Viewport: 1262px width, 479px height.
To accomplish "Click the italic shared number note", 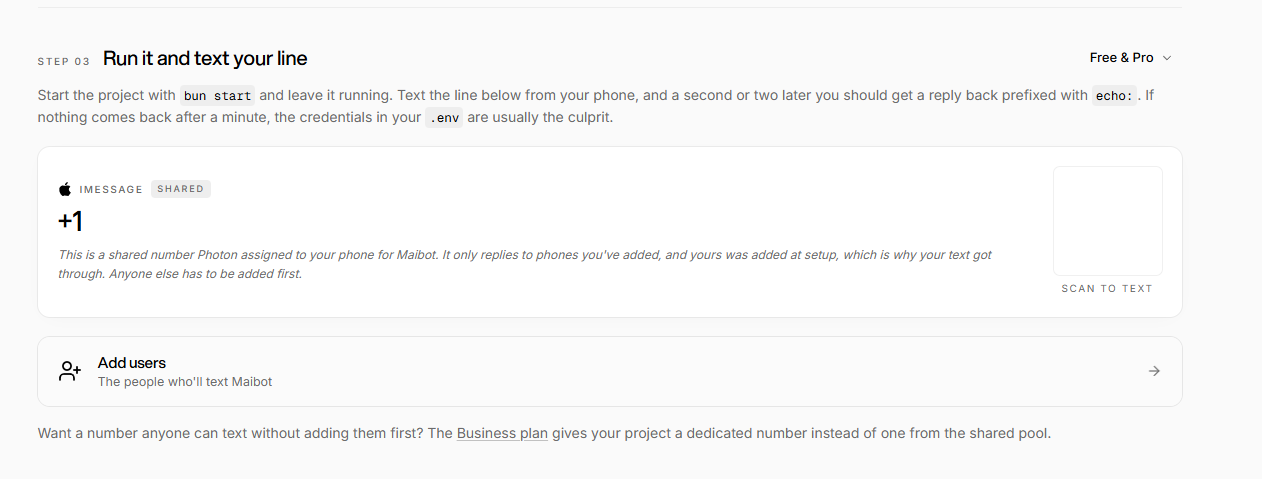I will point(525,264).
